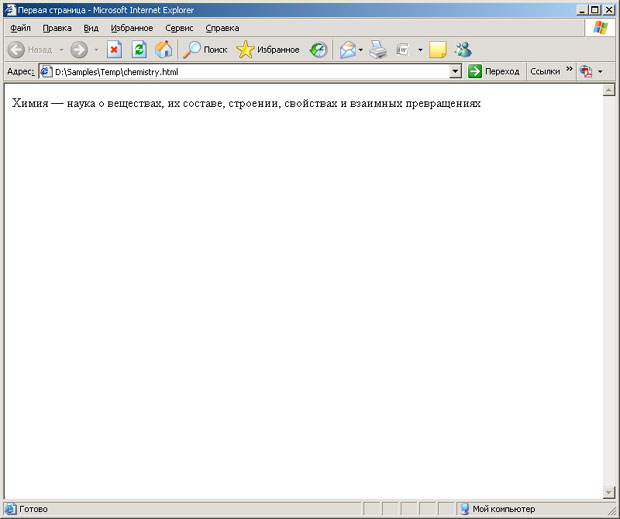Click the Mail envelope icon
The image size is (620, 519).
pyautogui.click(x=347, y=50)
